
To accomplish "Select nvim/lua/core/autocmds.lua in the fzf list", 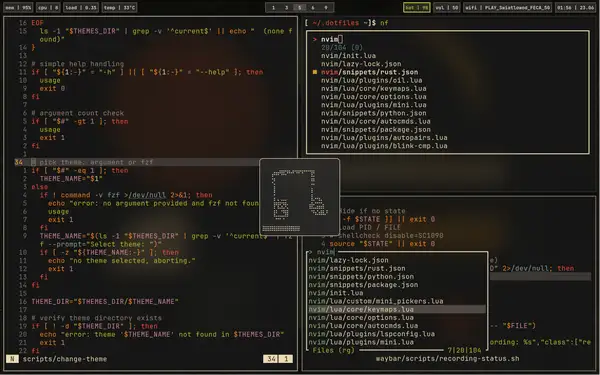I will tap(376, 121).
